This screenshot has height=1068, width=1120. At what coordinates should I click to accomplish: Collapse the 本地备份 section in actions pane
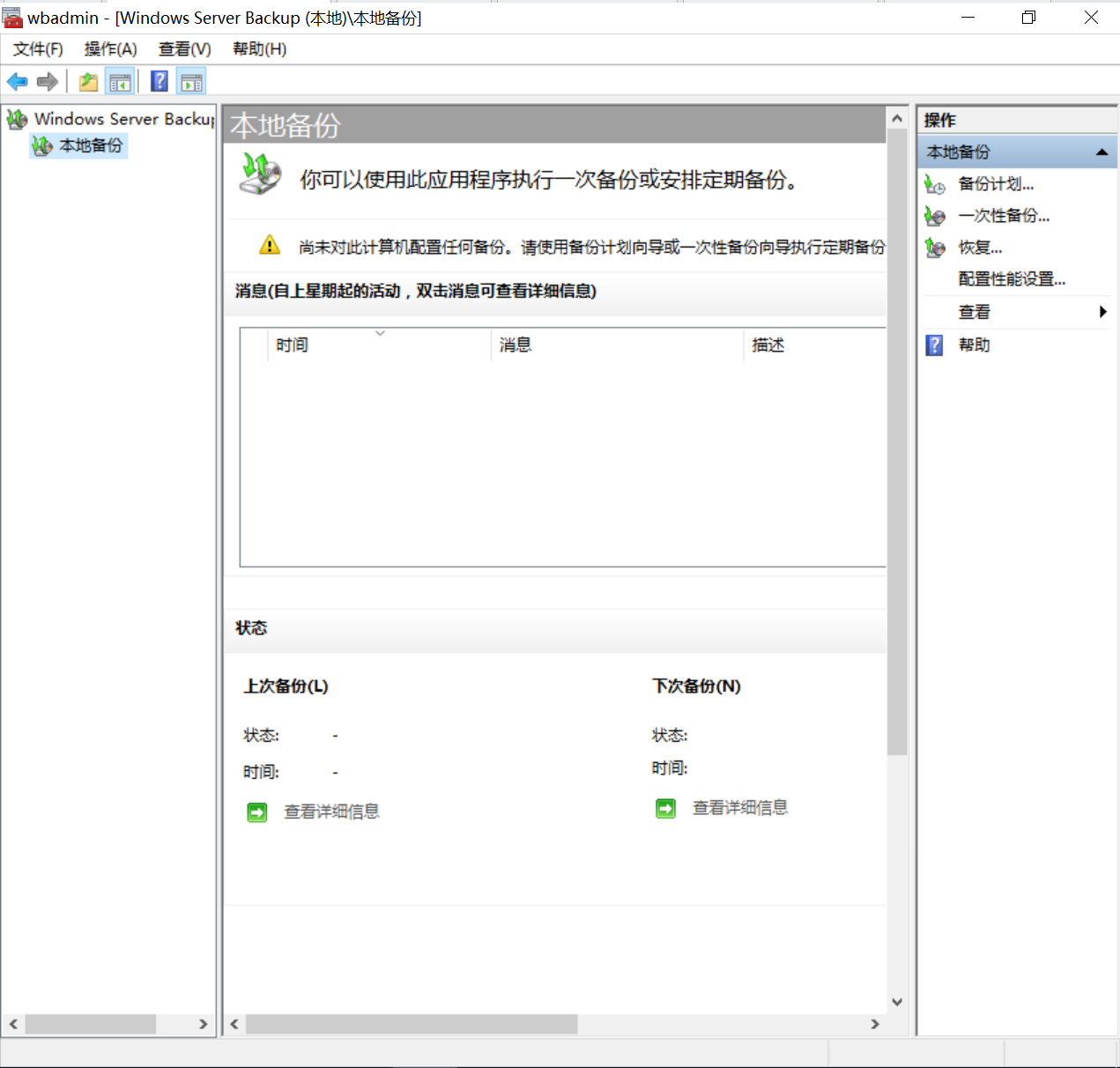coord(1101,152)
